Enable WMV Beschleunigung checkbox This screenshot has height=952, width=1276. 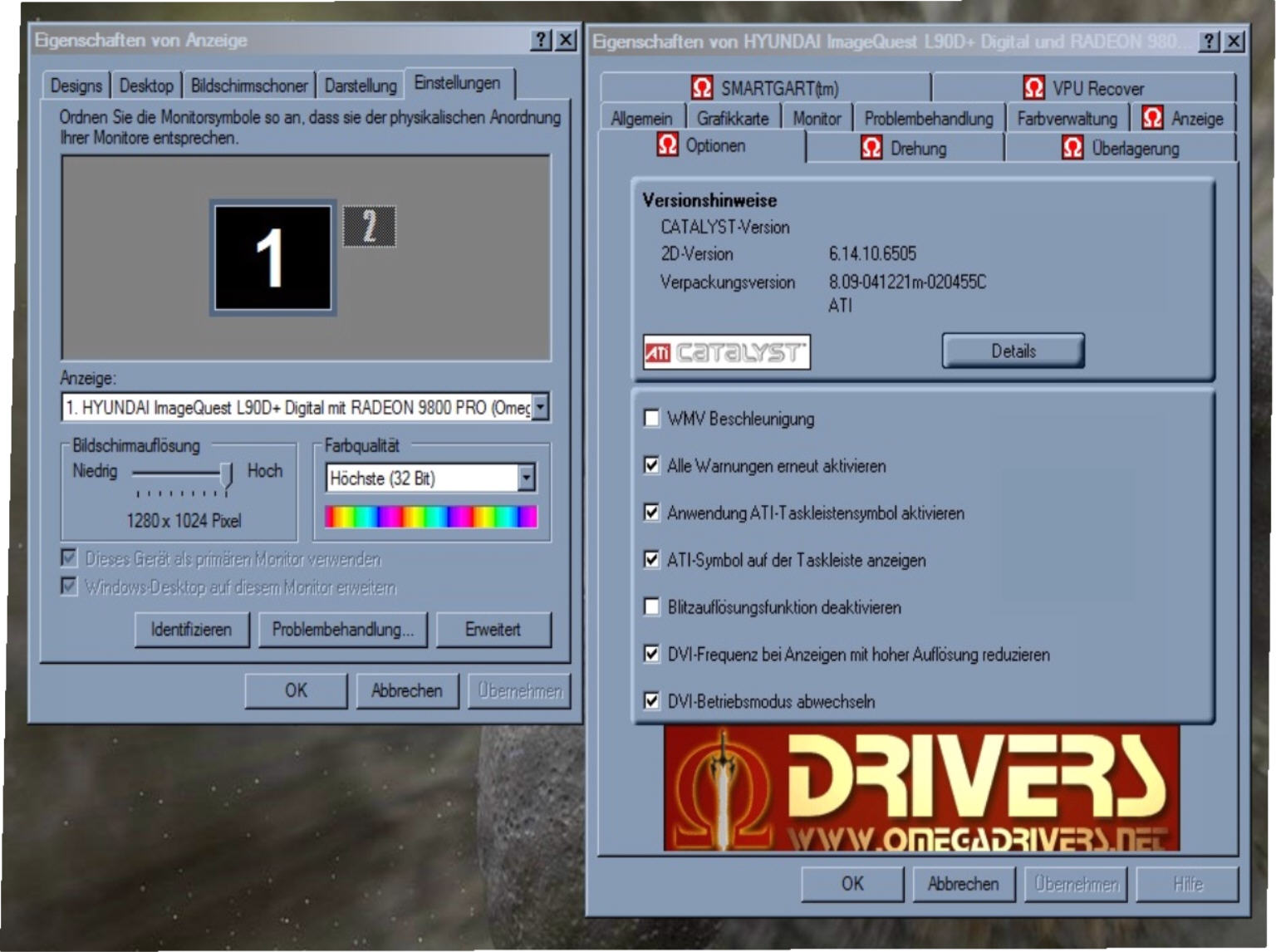point(652,418)
